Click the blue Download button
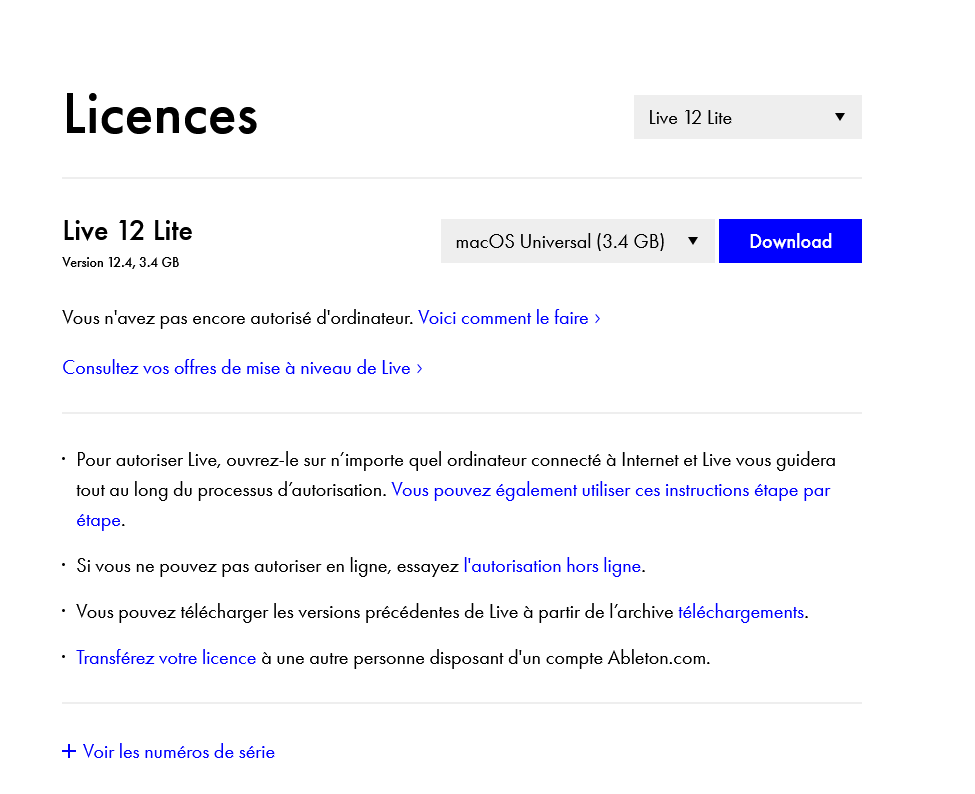Image resolution: width=975 pixels, height=794 pixels. tap(790, 241)
